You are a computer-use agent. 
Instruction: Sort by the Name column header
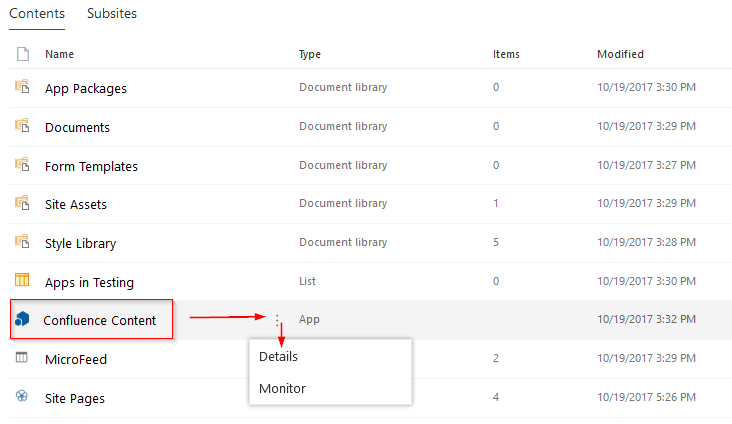click(x=60, y=54)
